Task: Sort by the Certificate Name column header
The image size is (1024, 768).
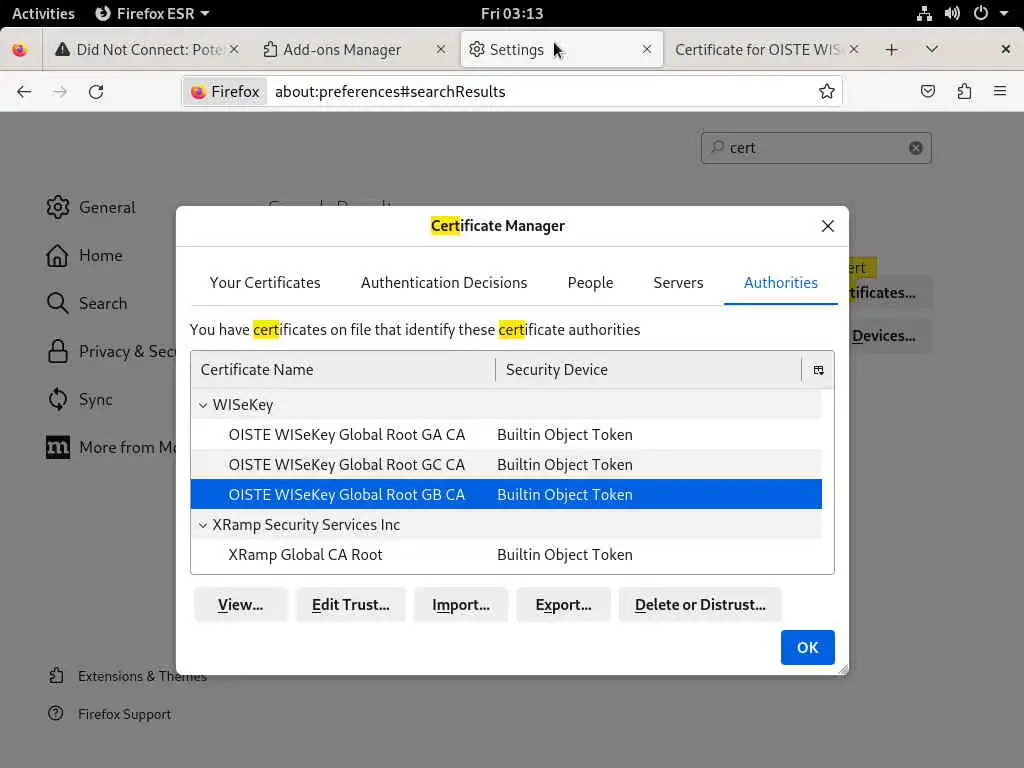Action: tap(343, 370)
